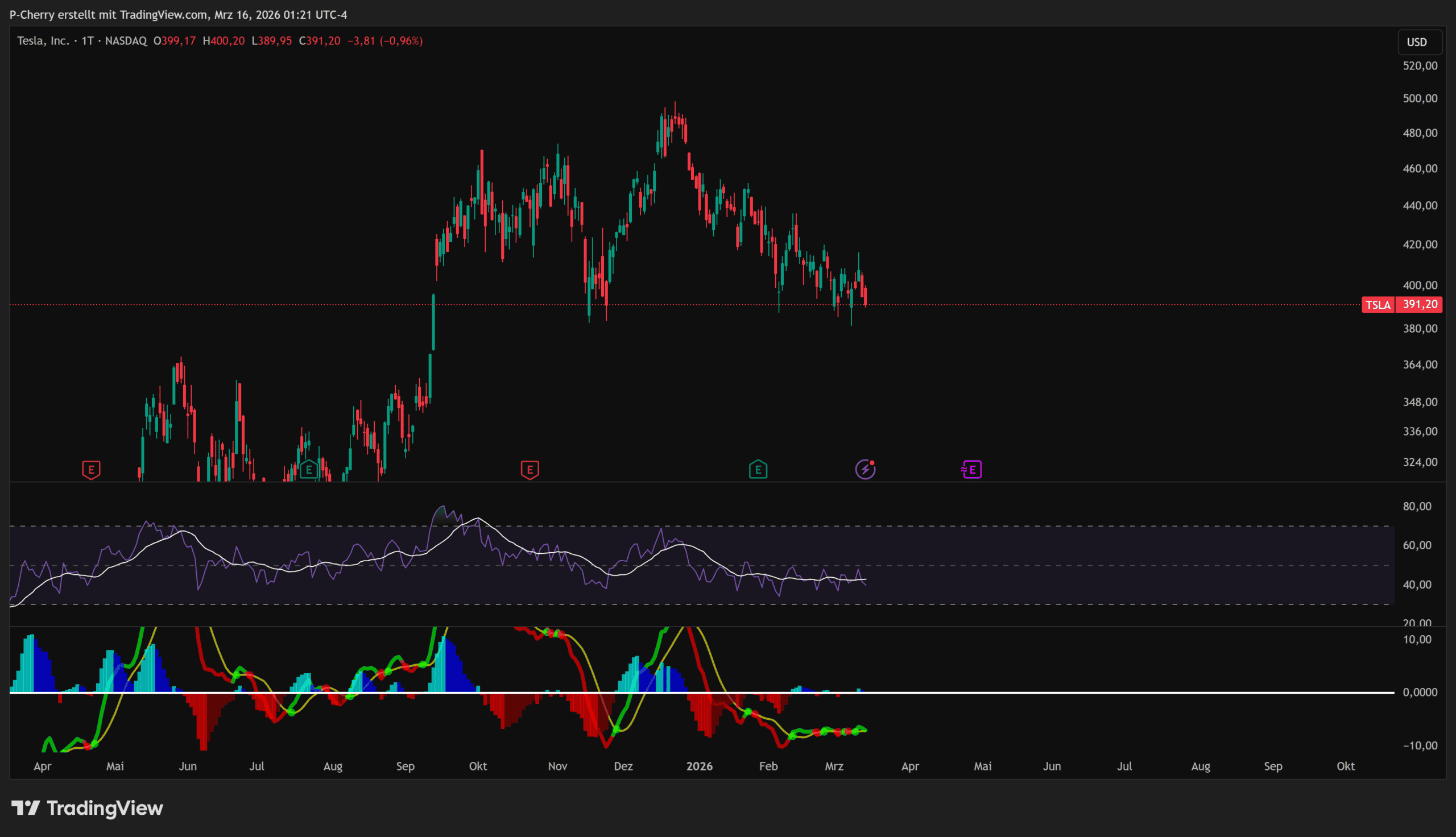The image size is (1456, 837).
Task: Click the Tesla, Inc. symbol title
Action: point(43,41)
